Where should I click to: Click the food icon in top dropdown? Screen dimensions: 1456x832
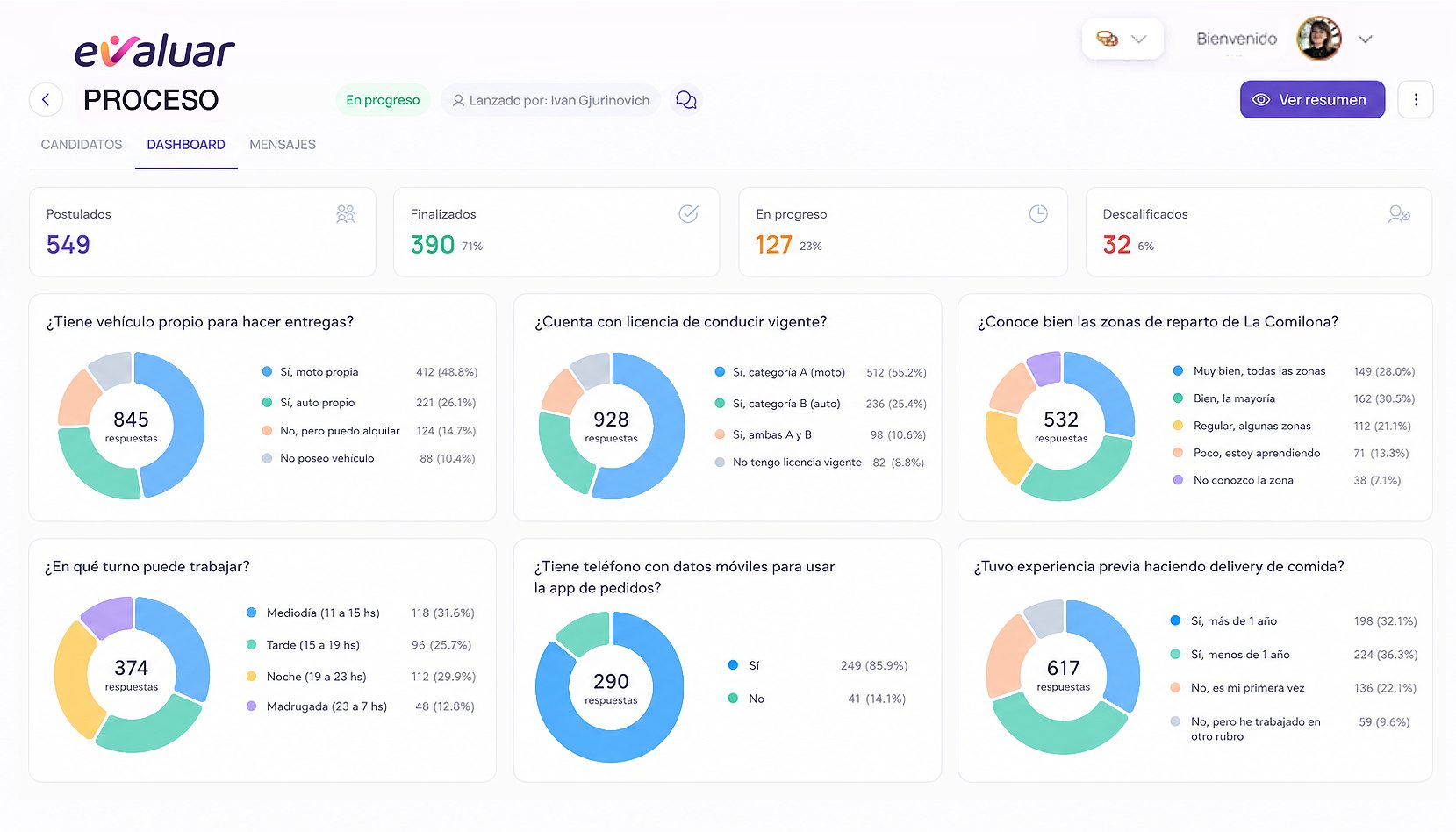tap(1108, 39)
